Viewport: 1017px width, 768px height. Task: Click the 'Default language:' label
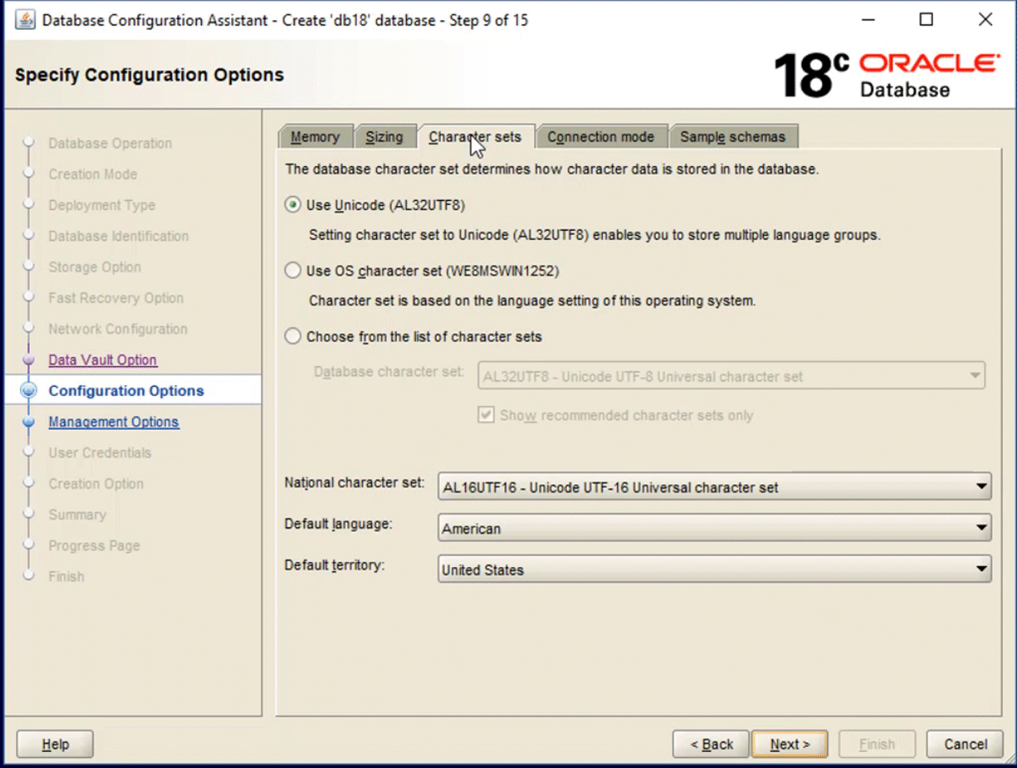pos(338,523)
